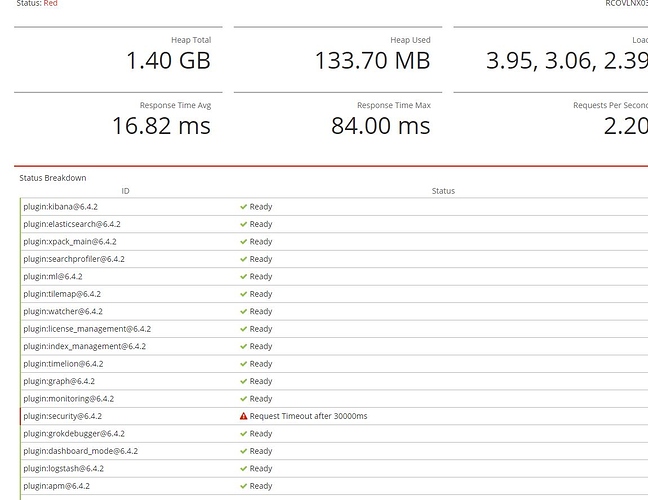The height and width of the screenshot is (500, 648).
Task: Click the Ready checkmark for plugin:watcher@6.4.2
Action: [x=243, y=311]
